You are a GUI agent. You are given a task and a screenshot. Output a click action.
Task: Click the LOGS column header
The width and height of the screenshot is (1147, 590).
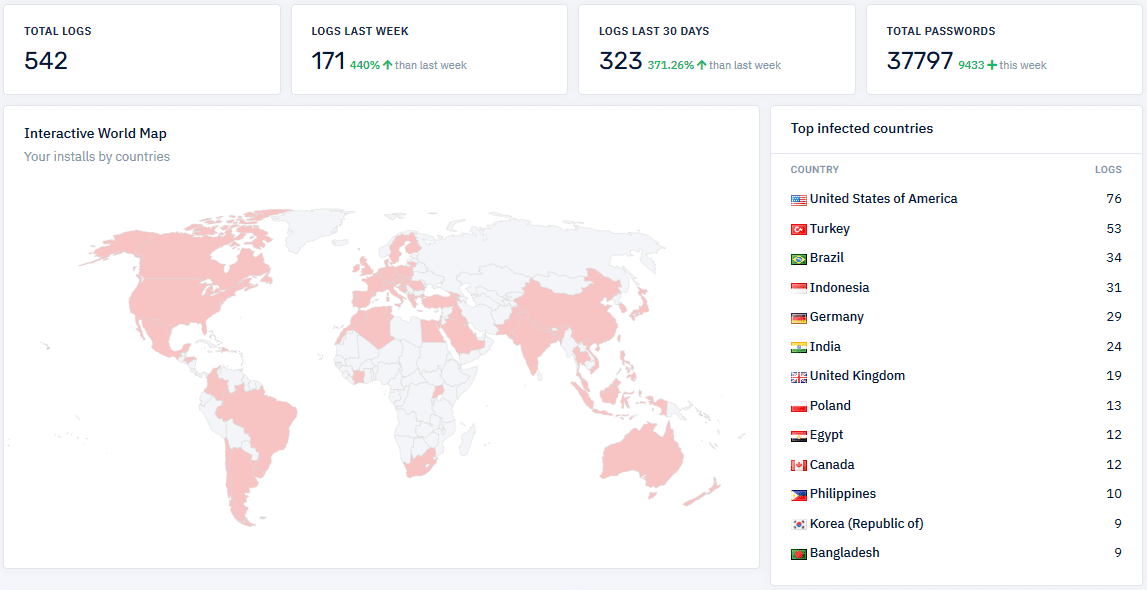tap(1108, 170)
